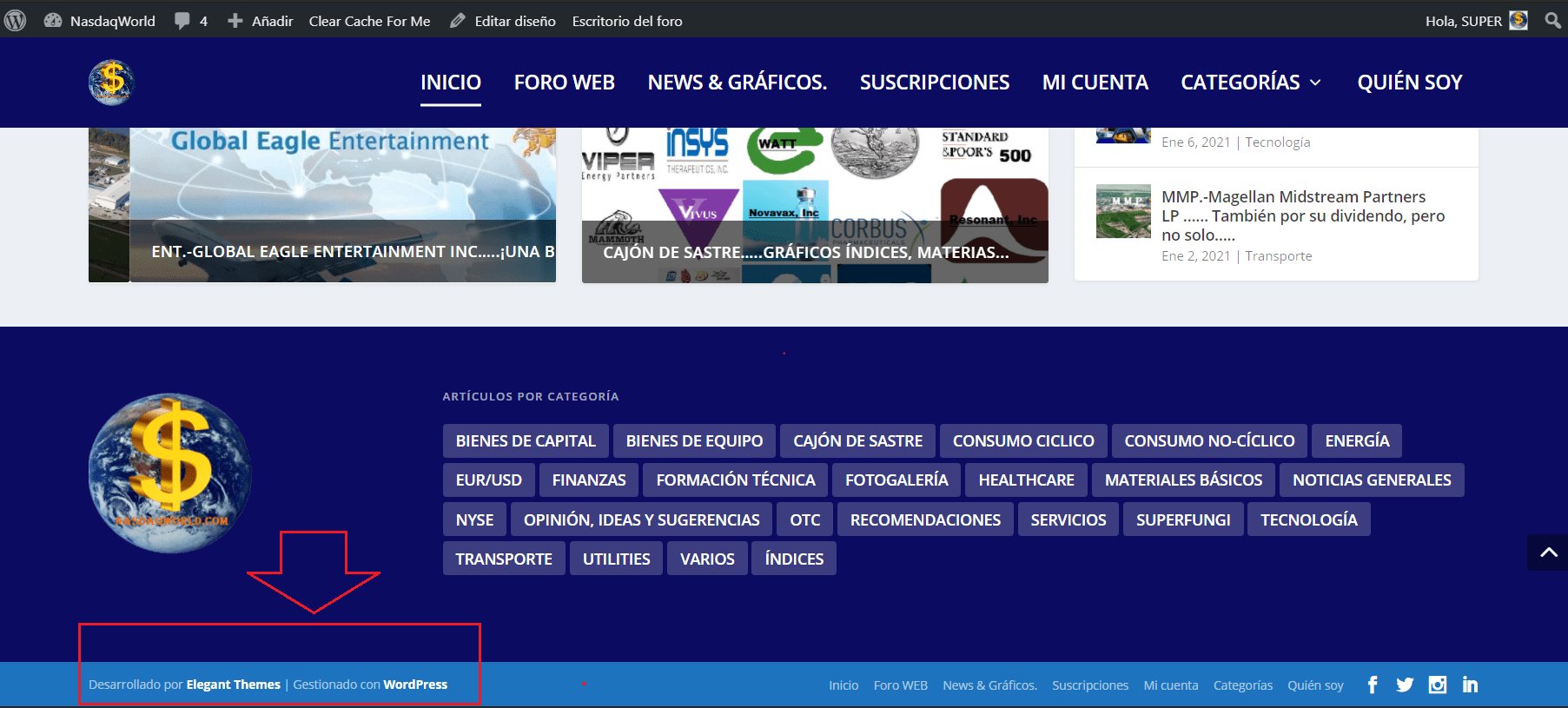1568x708 pixels.
Task: Click the back-to-top arrow button
Action: (1548, 553)
